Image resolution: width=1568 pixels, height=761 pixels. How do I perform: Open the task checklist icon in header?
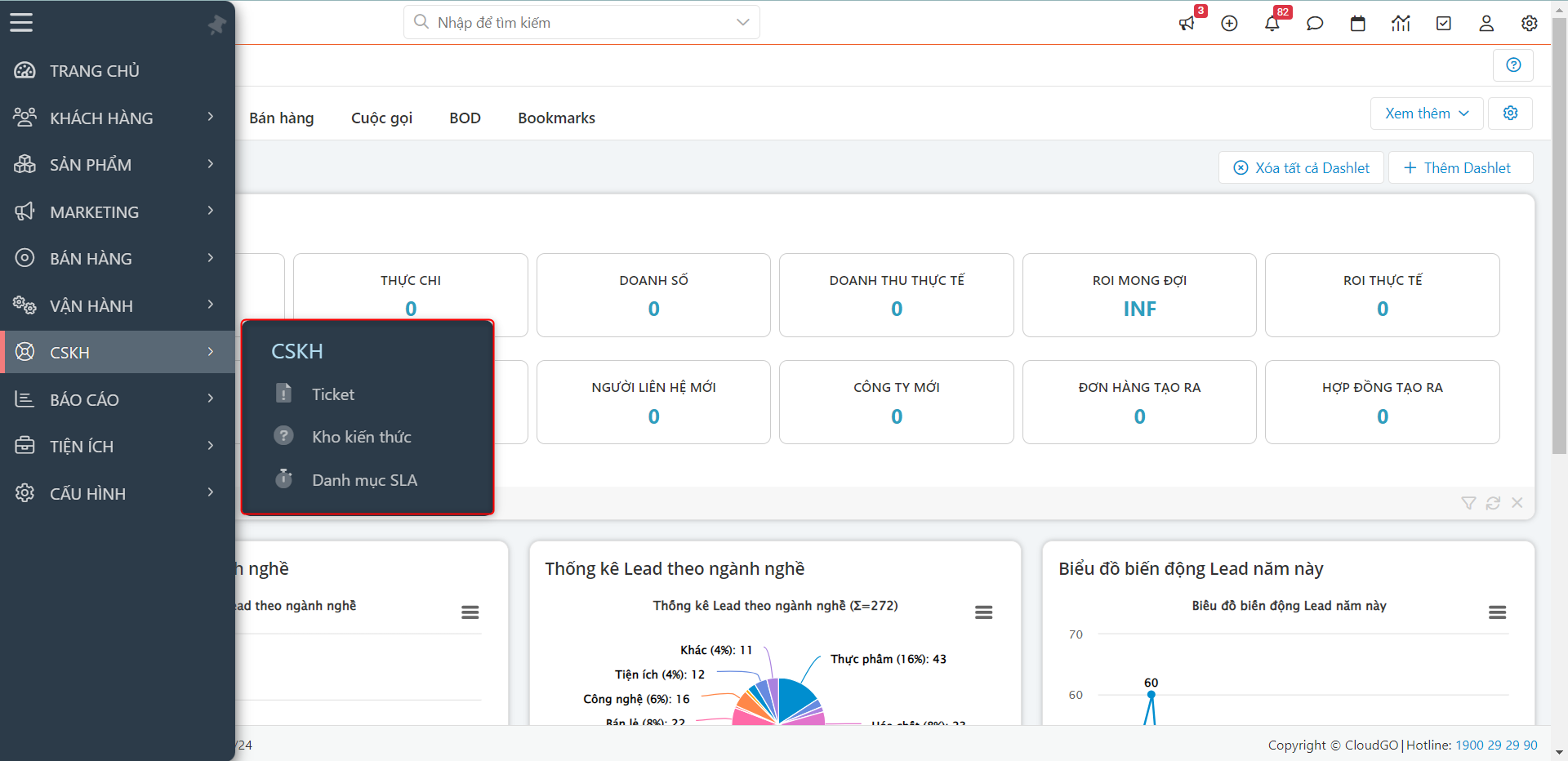point(1444,24)
